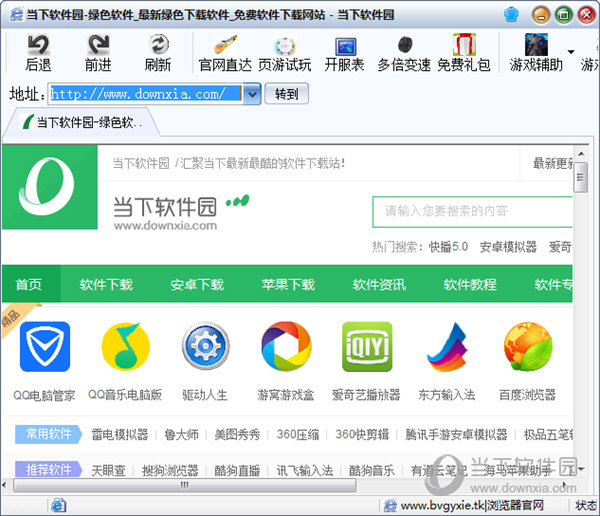This screenshot has width=600, height=516.
Task: Open the 酷狗音乐 link
Action: 372,470
